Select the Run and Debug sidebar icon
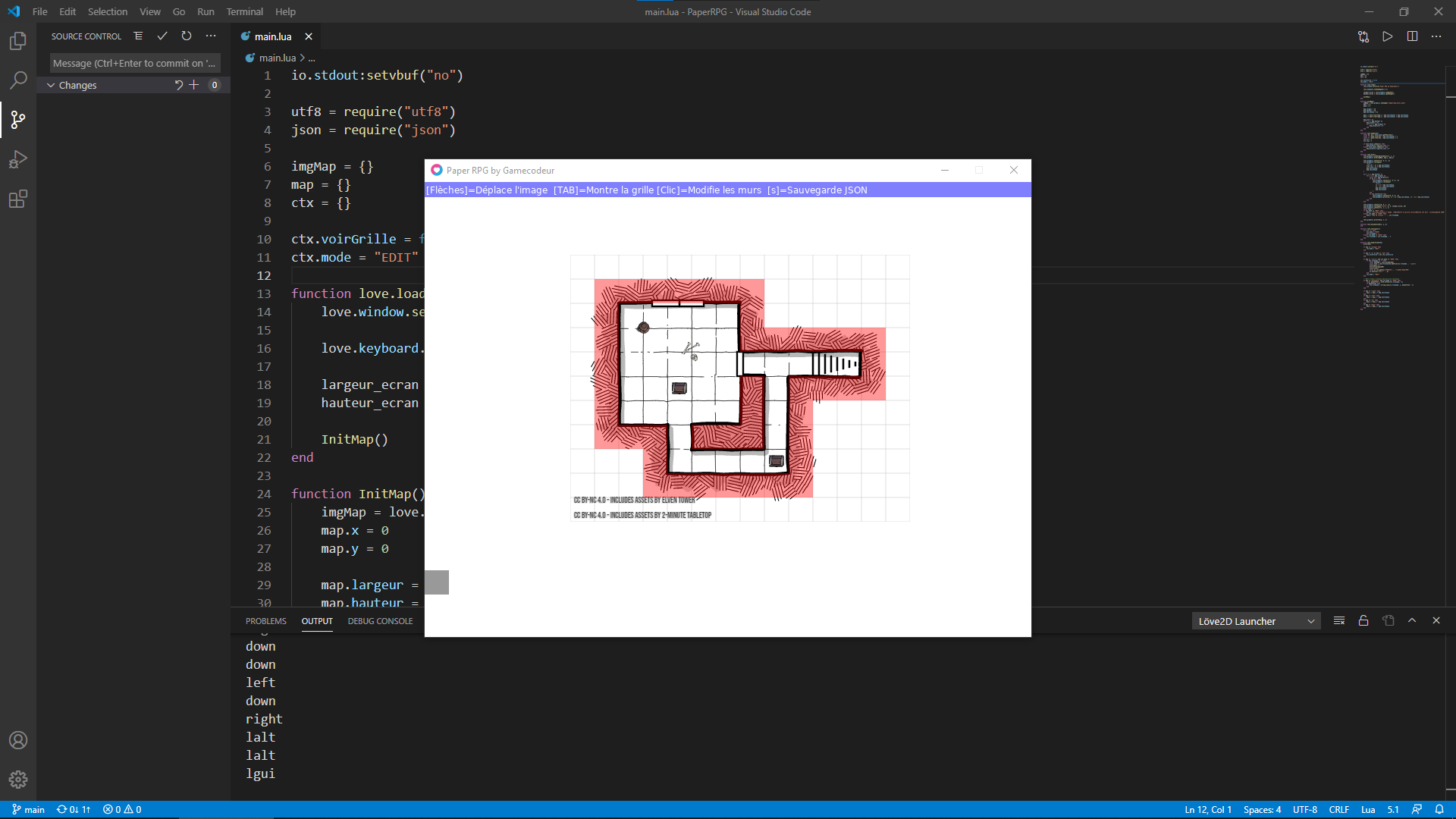This screenshot has width=1456, height=819. pos(18,158)
